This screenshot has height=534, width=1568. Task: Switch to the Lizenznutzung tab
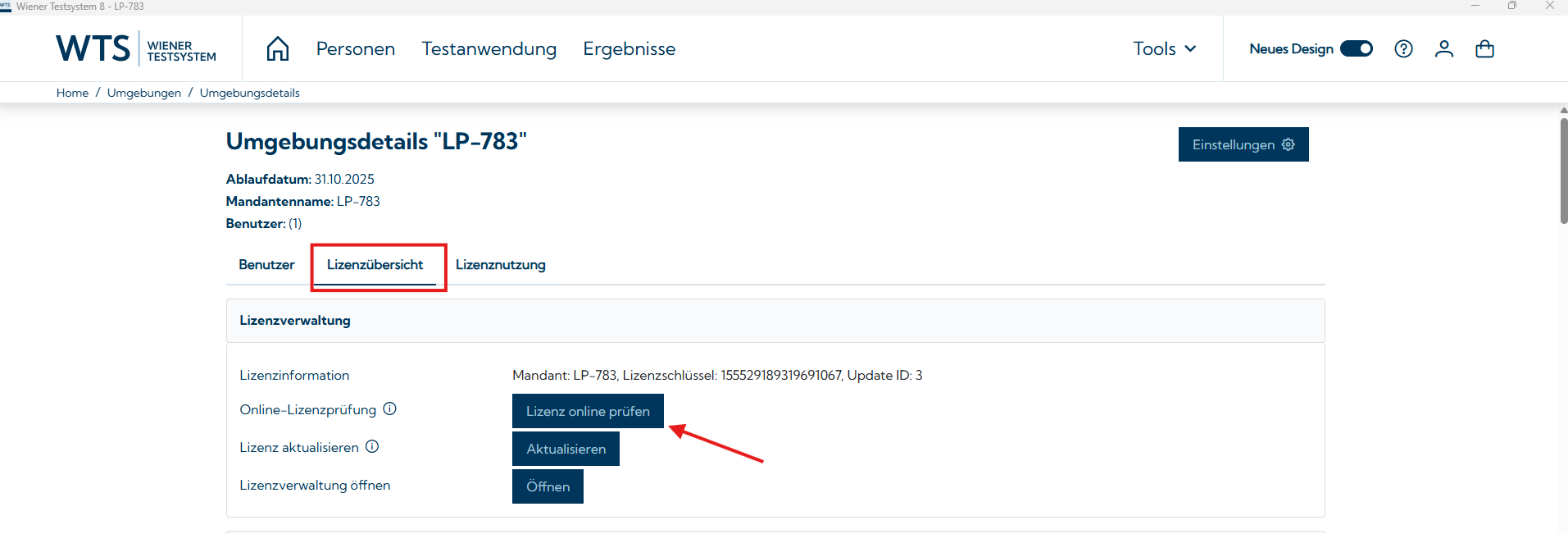pyautogui.click(x=500, y=265)
